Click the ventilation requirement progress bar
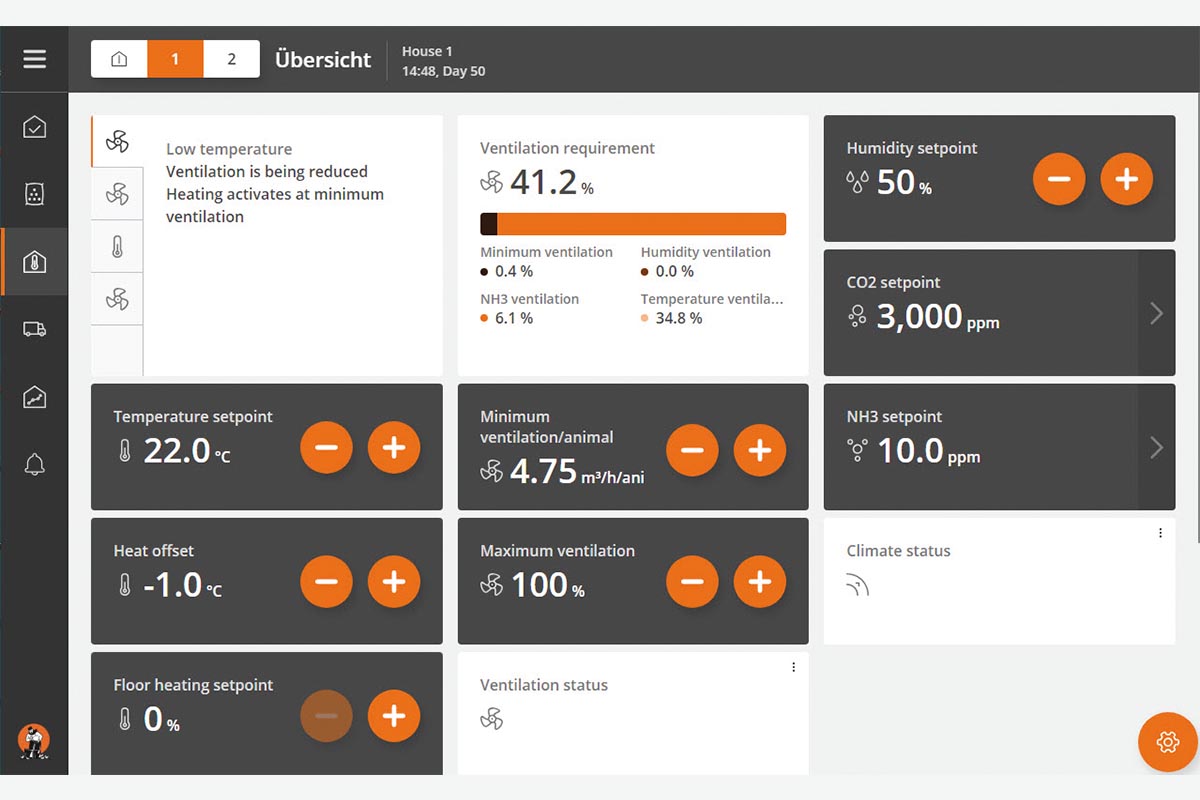This screenshot has height=800, width=1200. (633, 223)
